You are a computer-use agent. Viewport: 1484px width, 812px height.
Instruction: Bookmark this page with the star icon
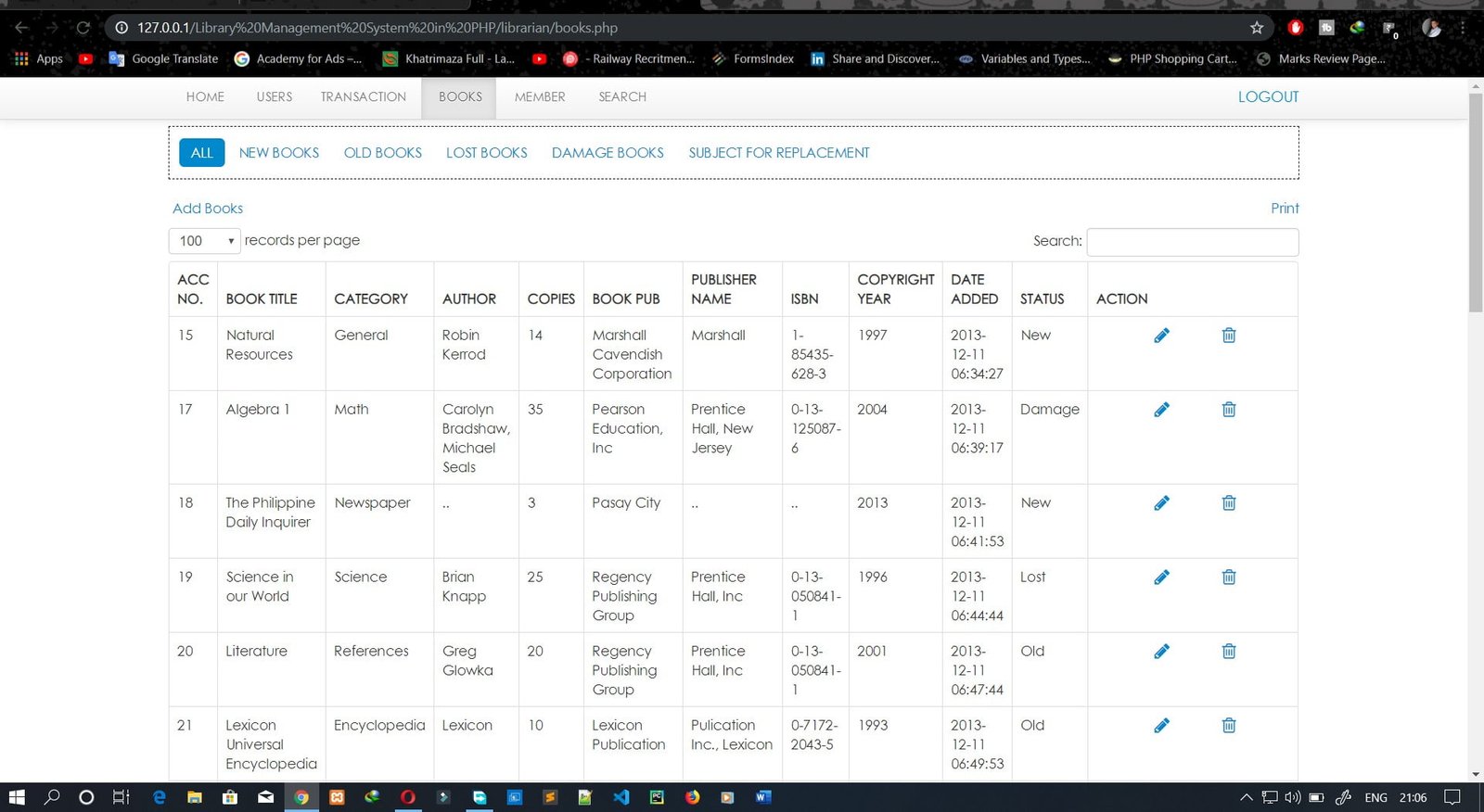[x=1257, y=28]
